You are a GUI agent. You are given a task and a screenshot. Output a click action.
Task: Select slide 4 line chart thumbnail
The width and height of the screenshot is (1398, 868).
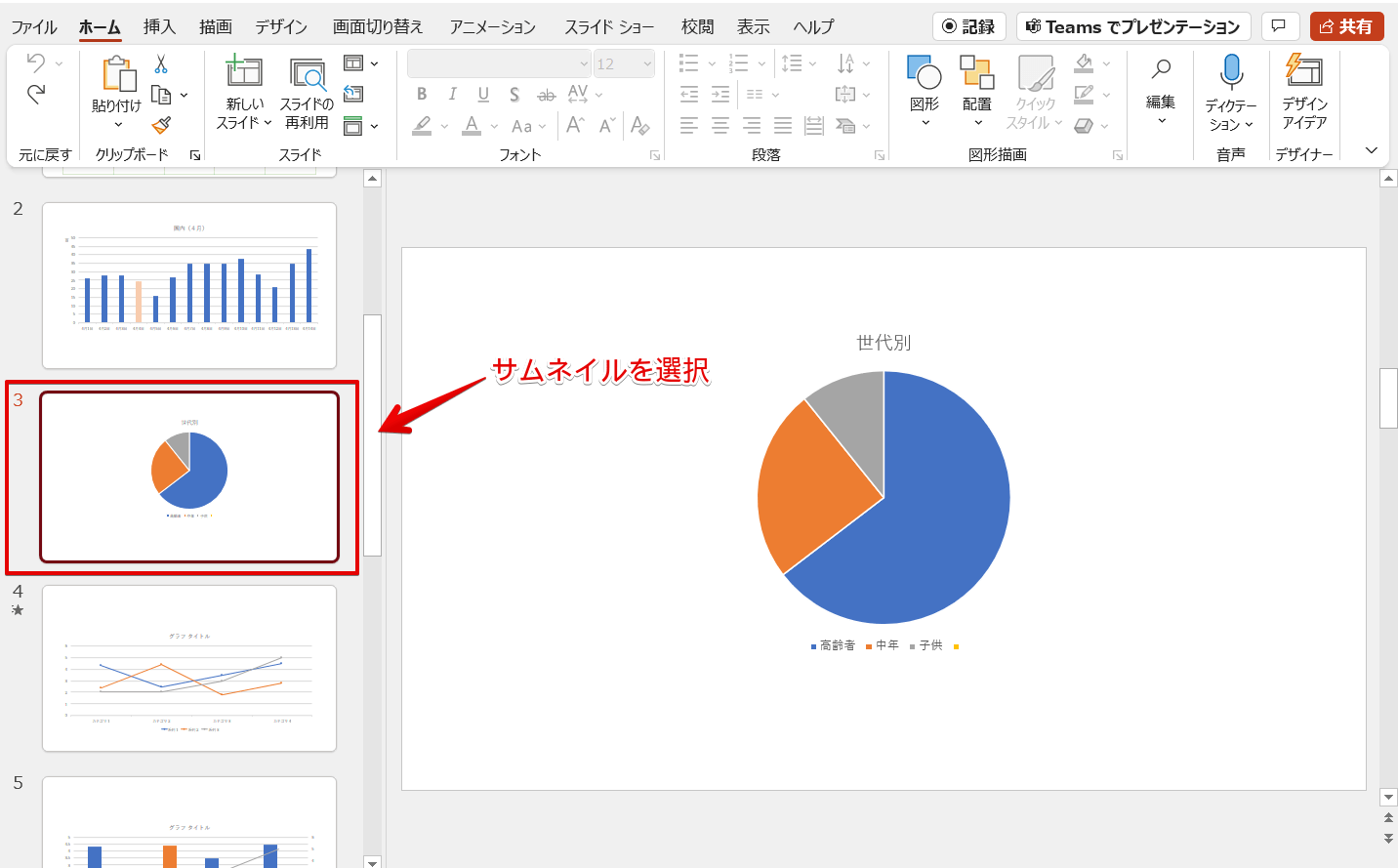click(189, 669)
